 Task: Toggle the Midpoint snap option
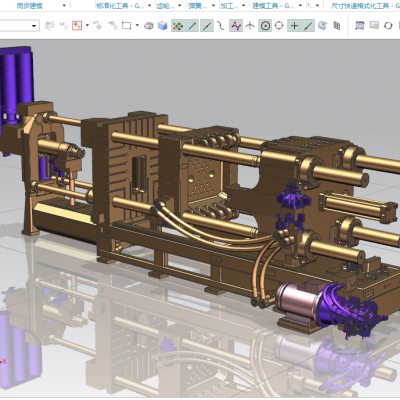[207, 26]
